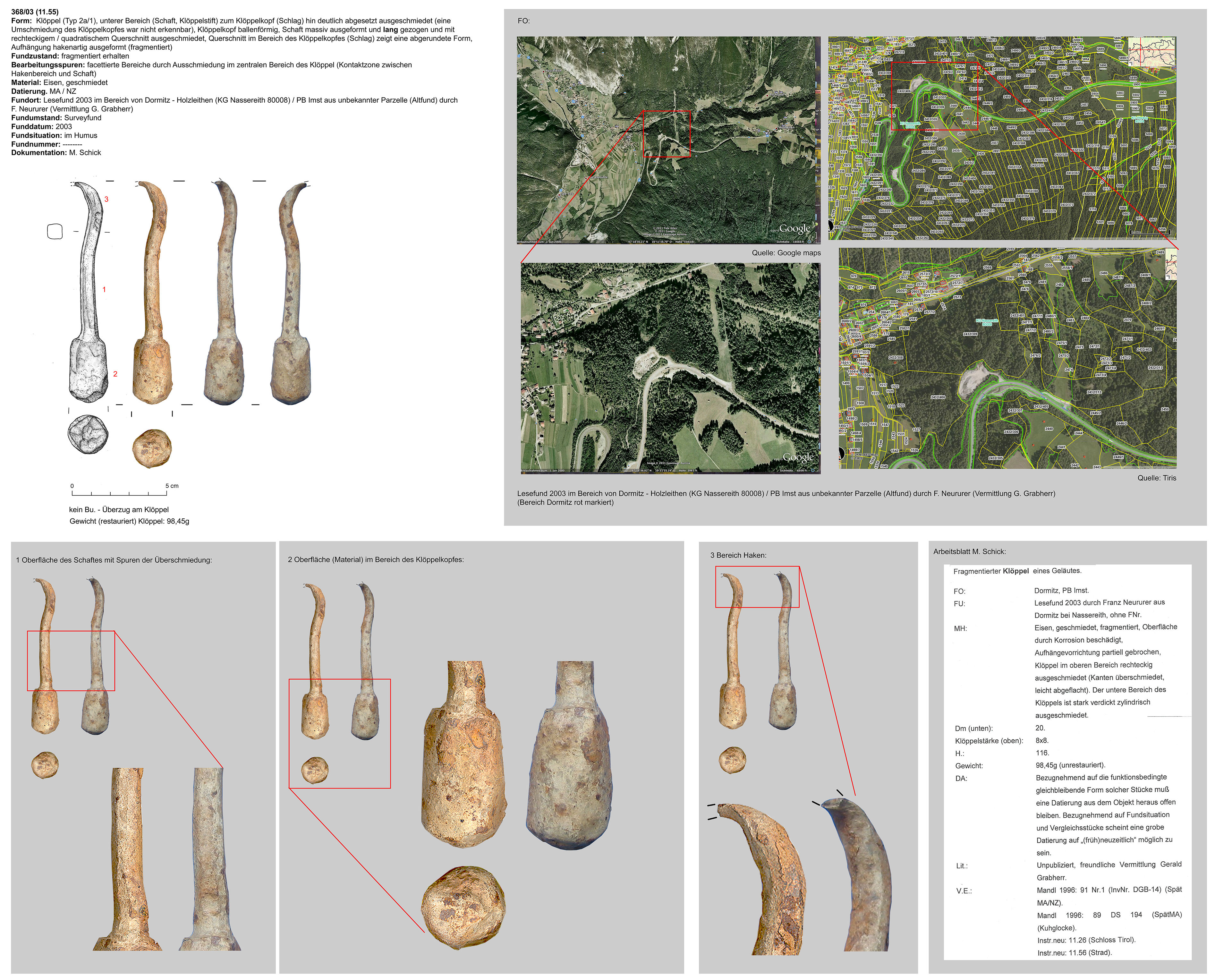The height and width of the screenshot is (980, 1215).
Task: Click the red number 1 beside the shaft drawing
Action: [x=104, y=290]
